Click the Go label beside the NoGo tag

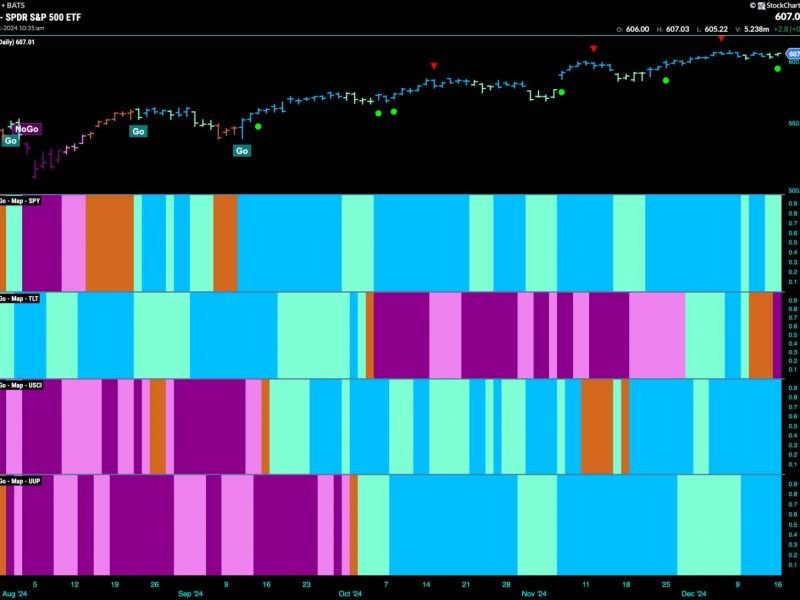click(10, 141)
